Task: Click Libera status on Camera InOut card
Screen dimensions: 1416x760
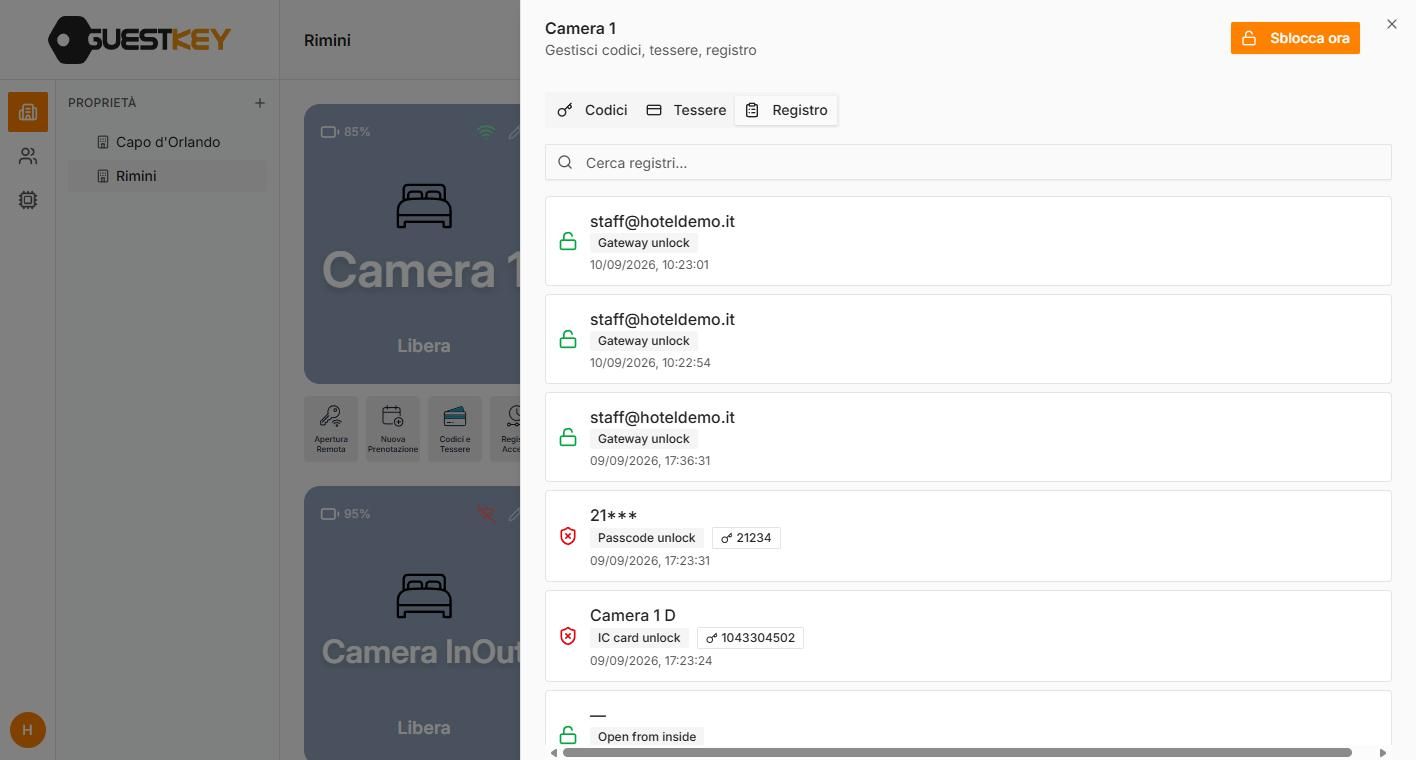Action: [424, 728]
